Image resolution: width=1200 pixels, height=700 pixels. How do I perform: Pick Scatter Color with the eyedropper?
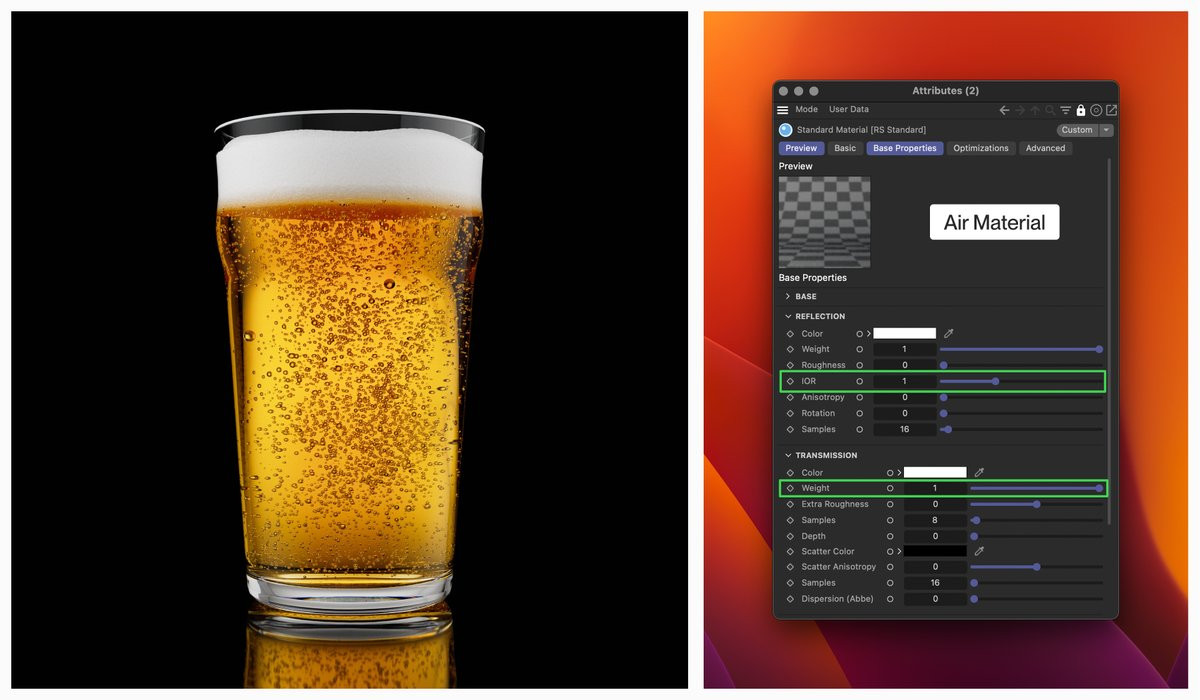(x=980, y=551)
